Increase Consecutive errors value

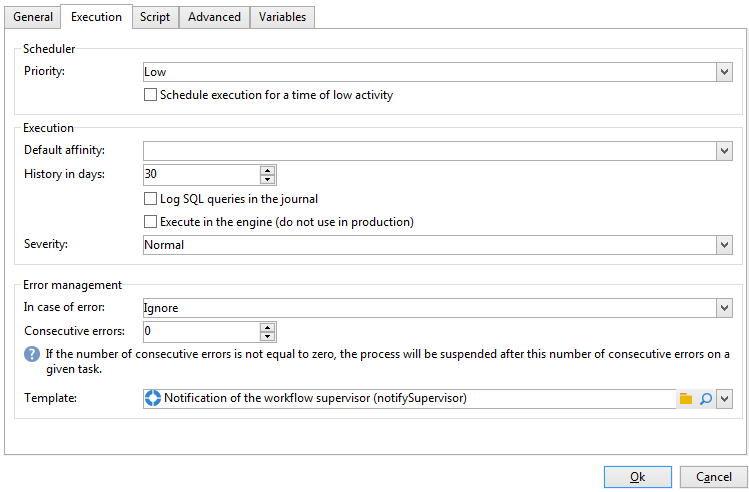(267, 327)
